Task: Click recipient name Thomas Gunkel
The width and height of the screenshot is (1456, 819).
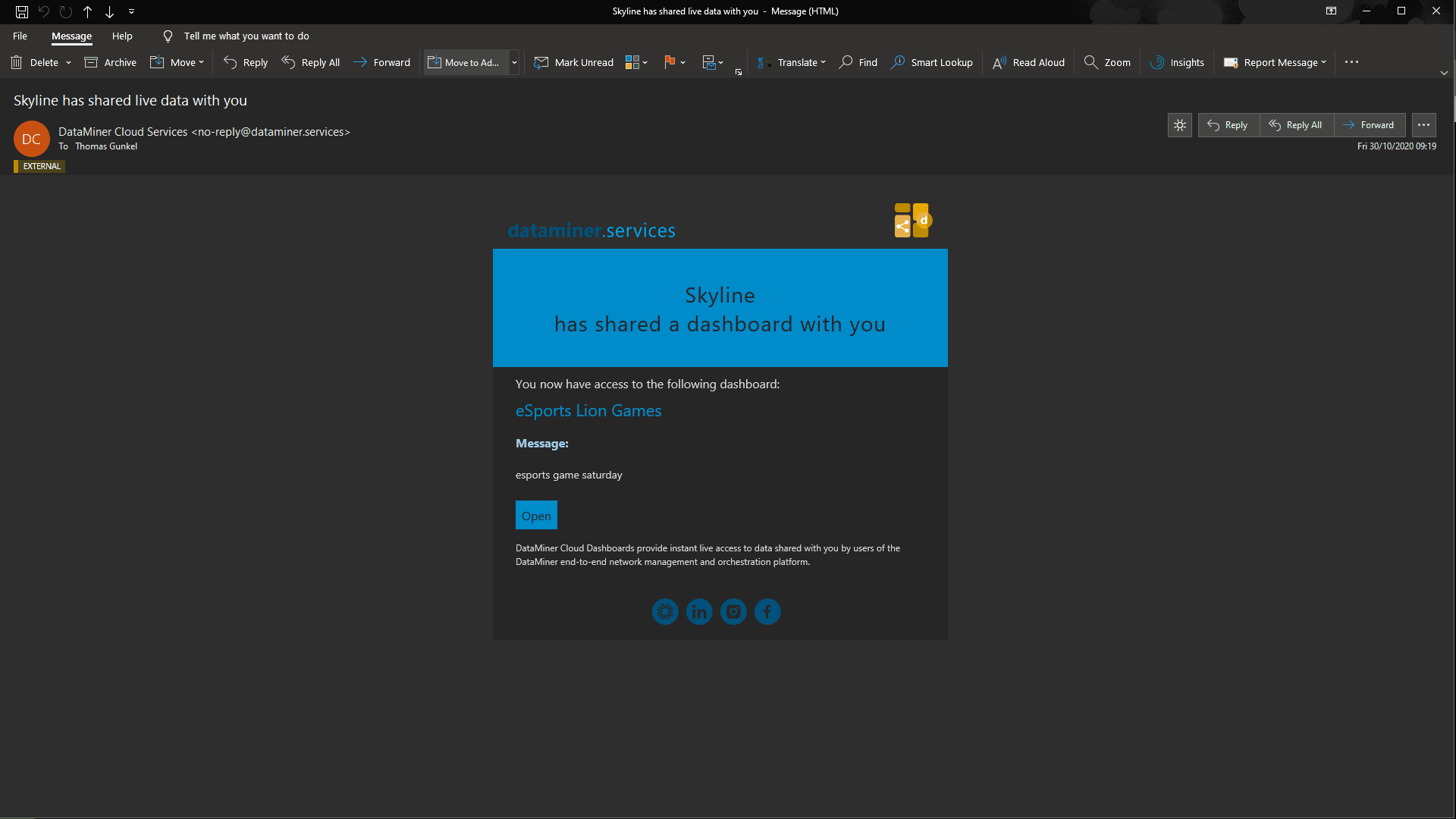Action: tap(106, 146)
